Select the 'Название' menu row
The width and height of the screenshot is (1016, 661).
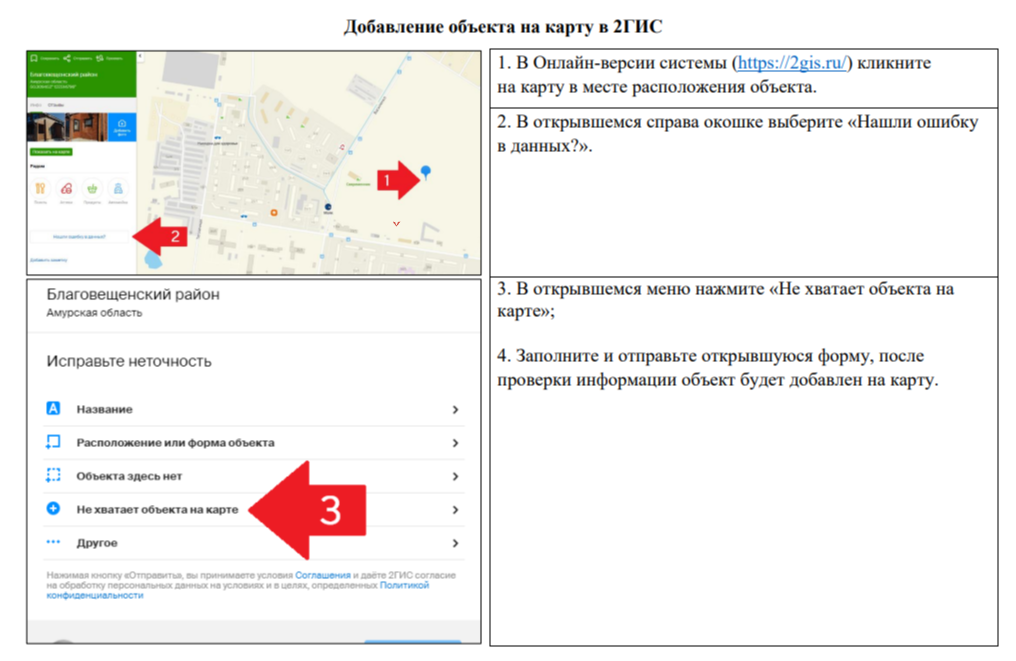(254, 410)
